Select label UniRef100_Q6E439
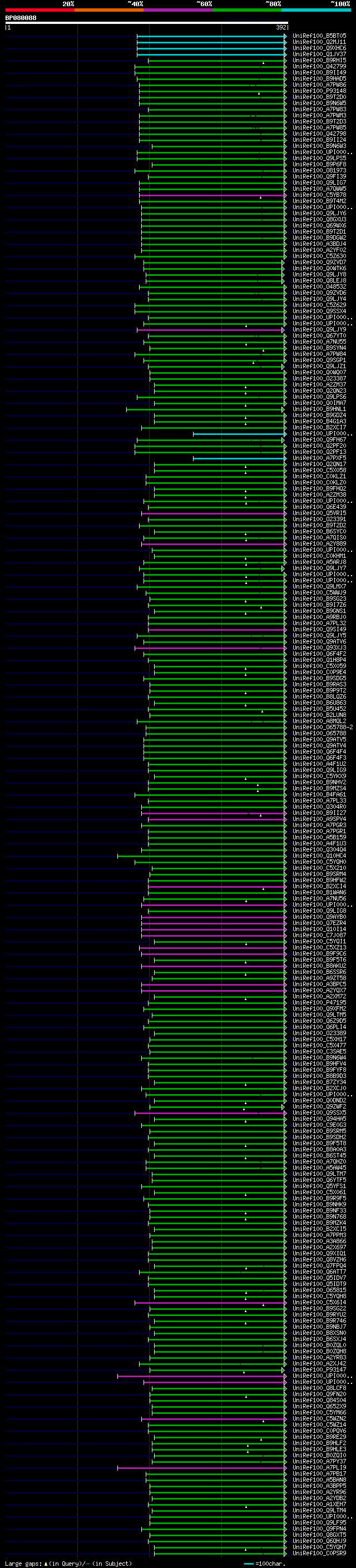 tap(319, 507)
